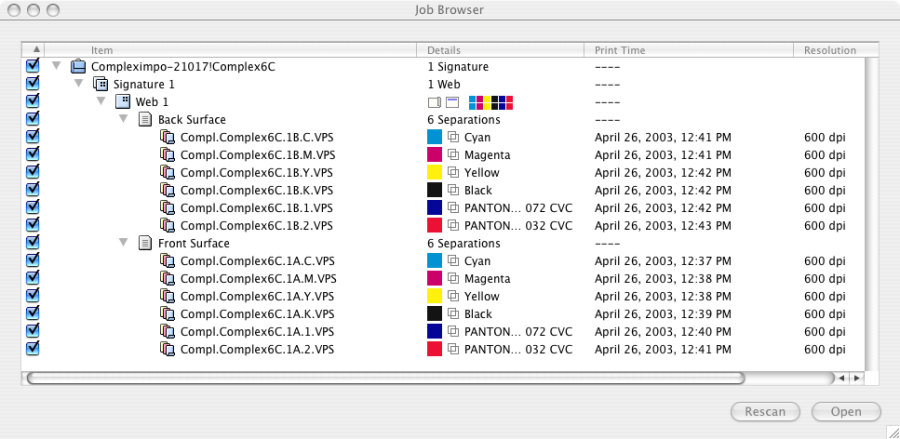Uncheck the Signature 1 row checkbox
Image resolution: width=900 pixels, height=439 pixels.
coord(32,84)
